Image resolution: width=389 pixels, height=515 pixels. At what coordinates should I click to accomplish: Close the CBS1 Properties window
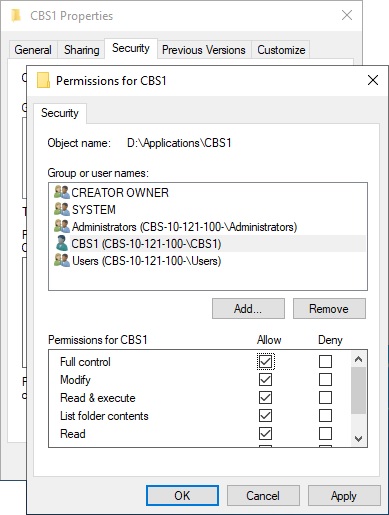pyautogui.click(x=347, y=15)
